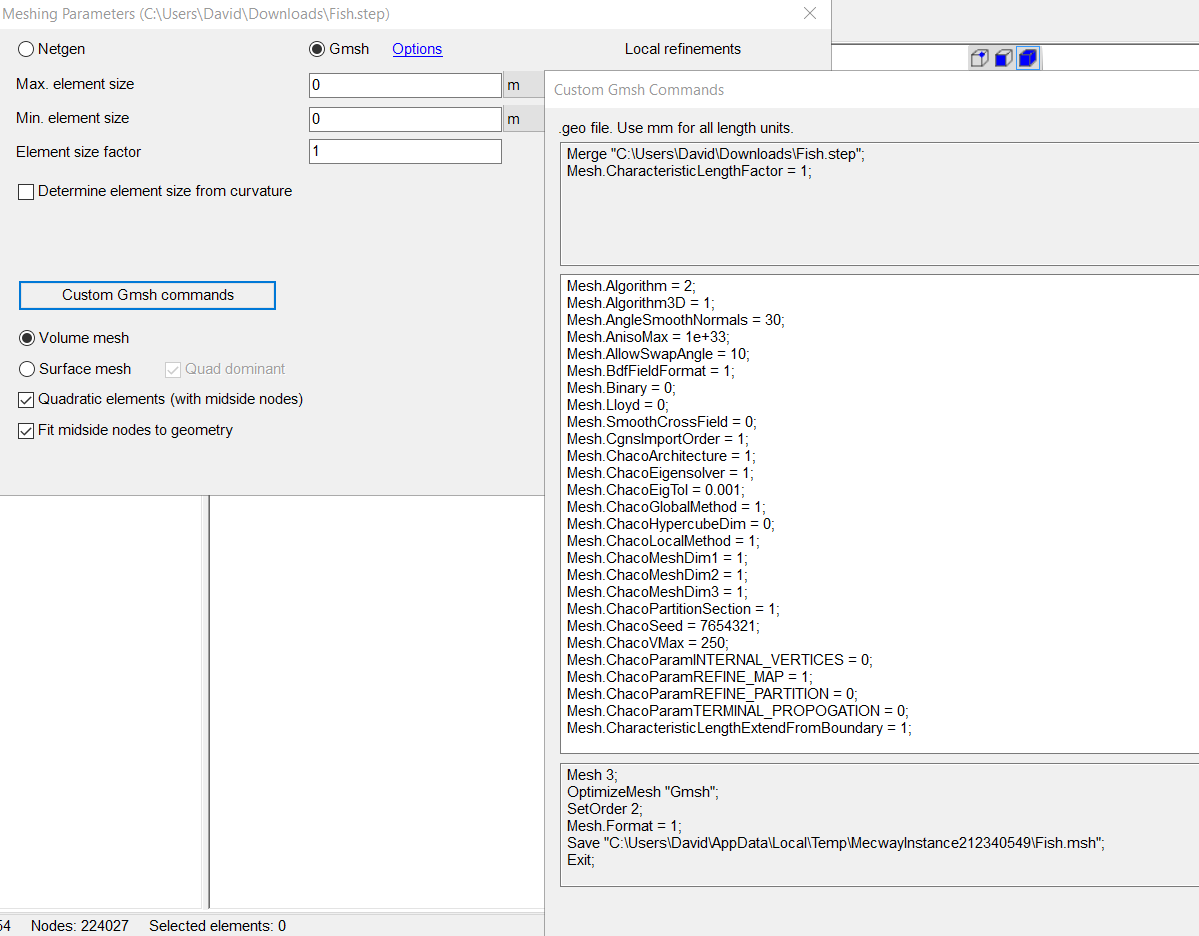Place the cursor in the Mesh.Algorithm3D = 1 line
1199x936 pixels.
coord(641,303)
